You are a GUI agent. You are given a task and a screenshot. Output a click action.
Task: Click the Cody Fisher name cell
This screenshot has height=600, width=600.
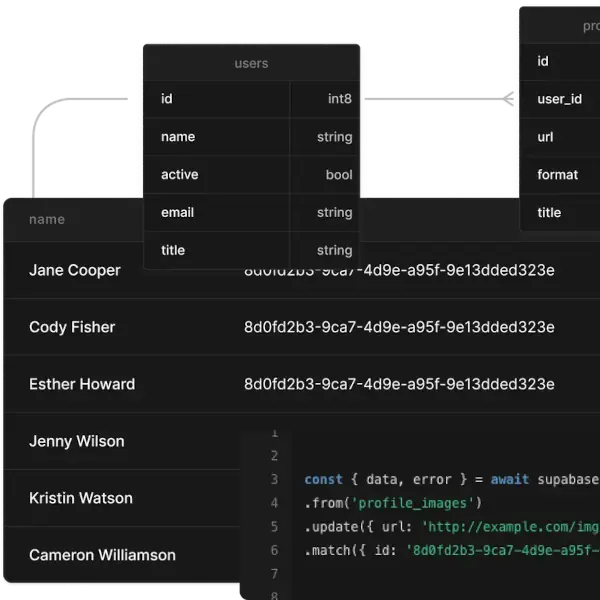[x=72, y=328]
